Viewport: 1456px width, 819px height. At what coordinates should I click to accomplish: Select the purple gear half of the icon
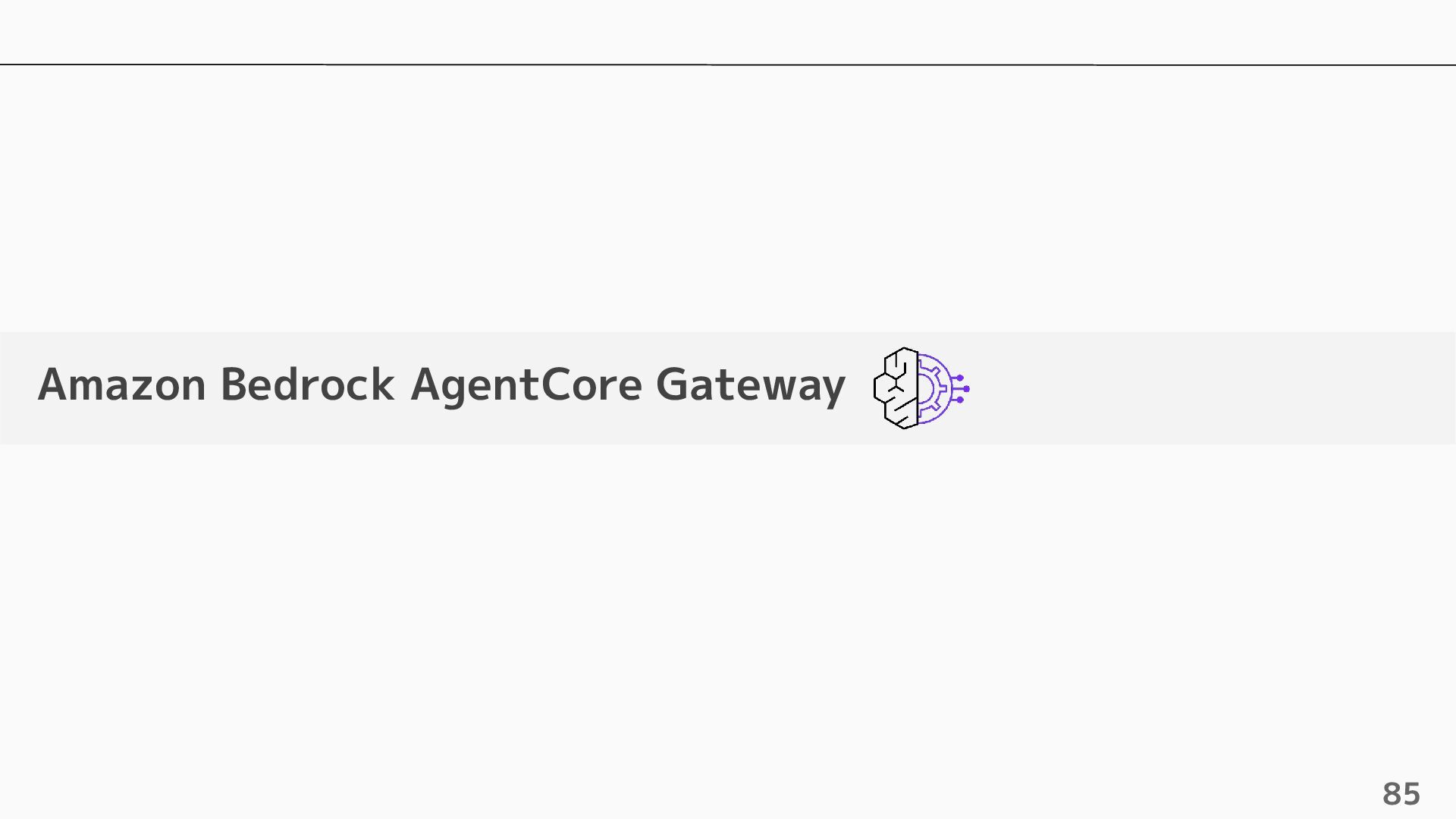coord(934,388)
